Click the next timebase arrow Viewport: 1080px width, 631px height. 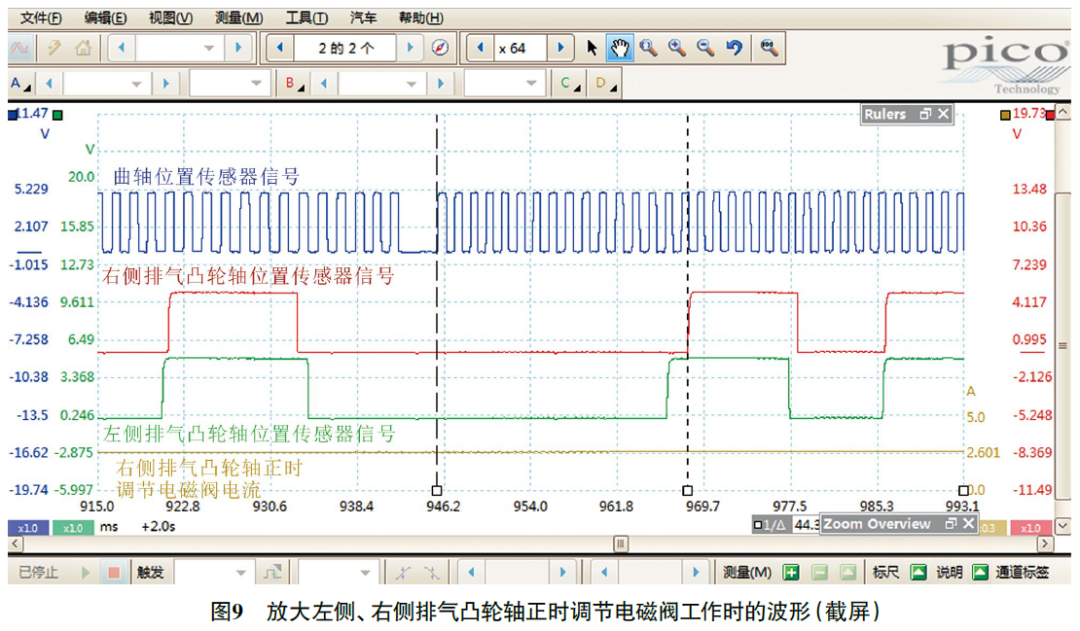238,48
